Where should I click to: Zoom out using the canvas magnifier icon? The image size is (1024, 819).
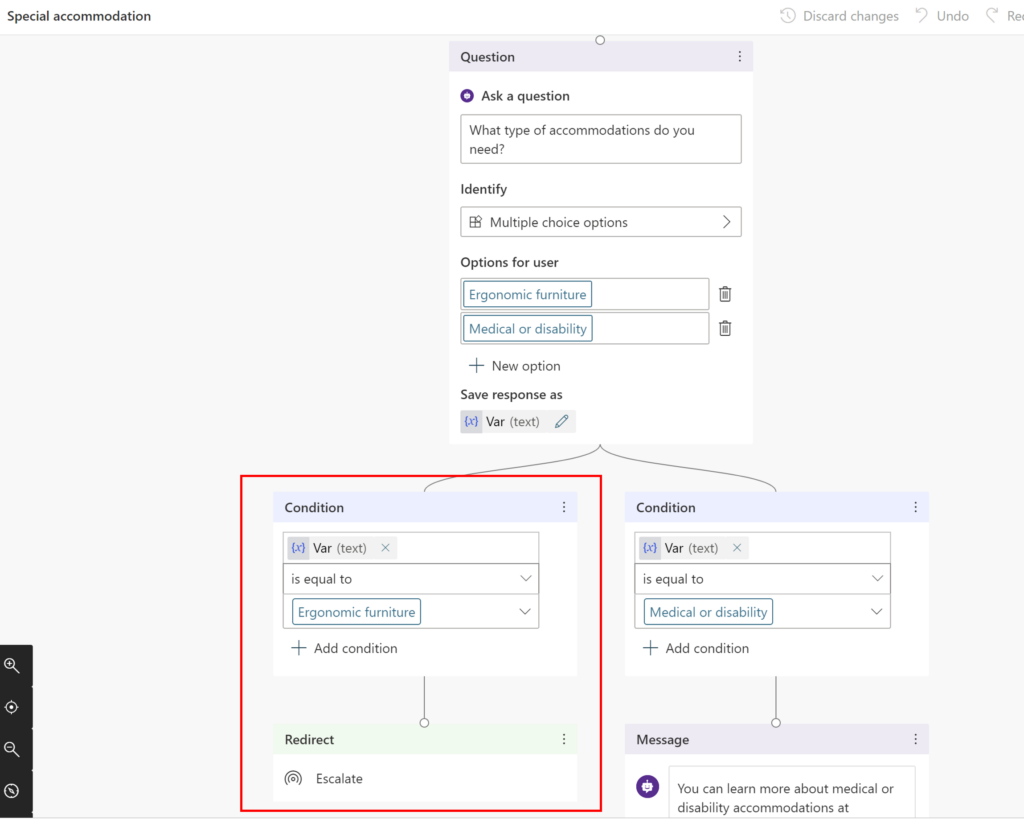13,748
